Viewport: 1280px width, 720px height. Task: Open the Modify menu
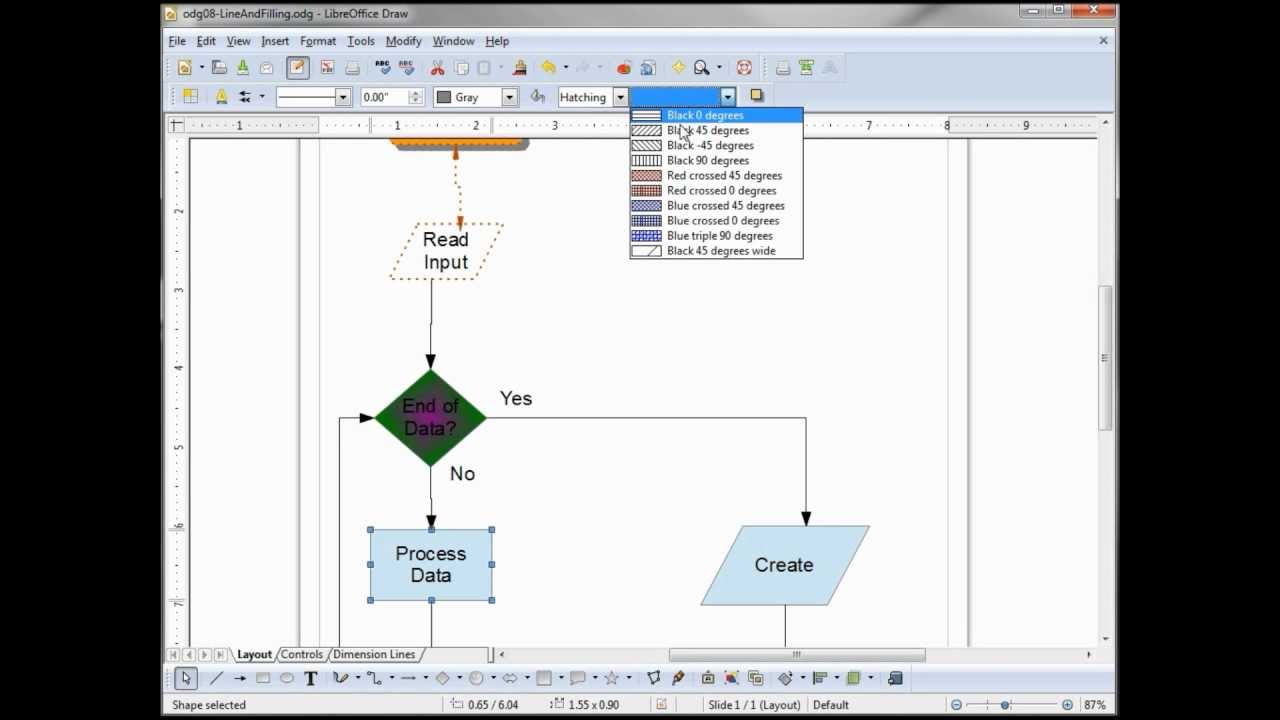403,41
